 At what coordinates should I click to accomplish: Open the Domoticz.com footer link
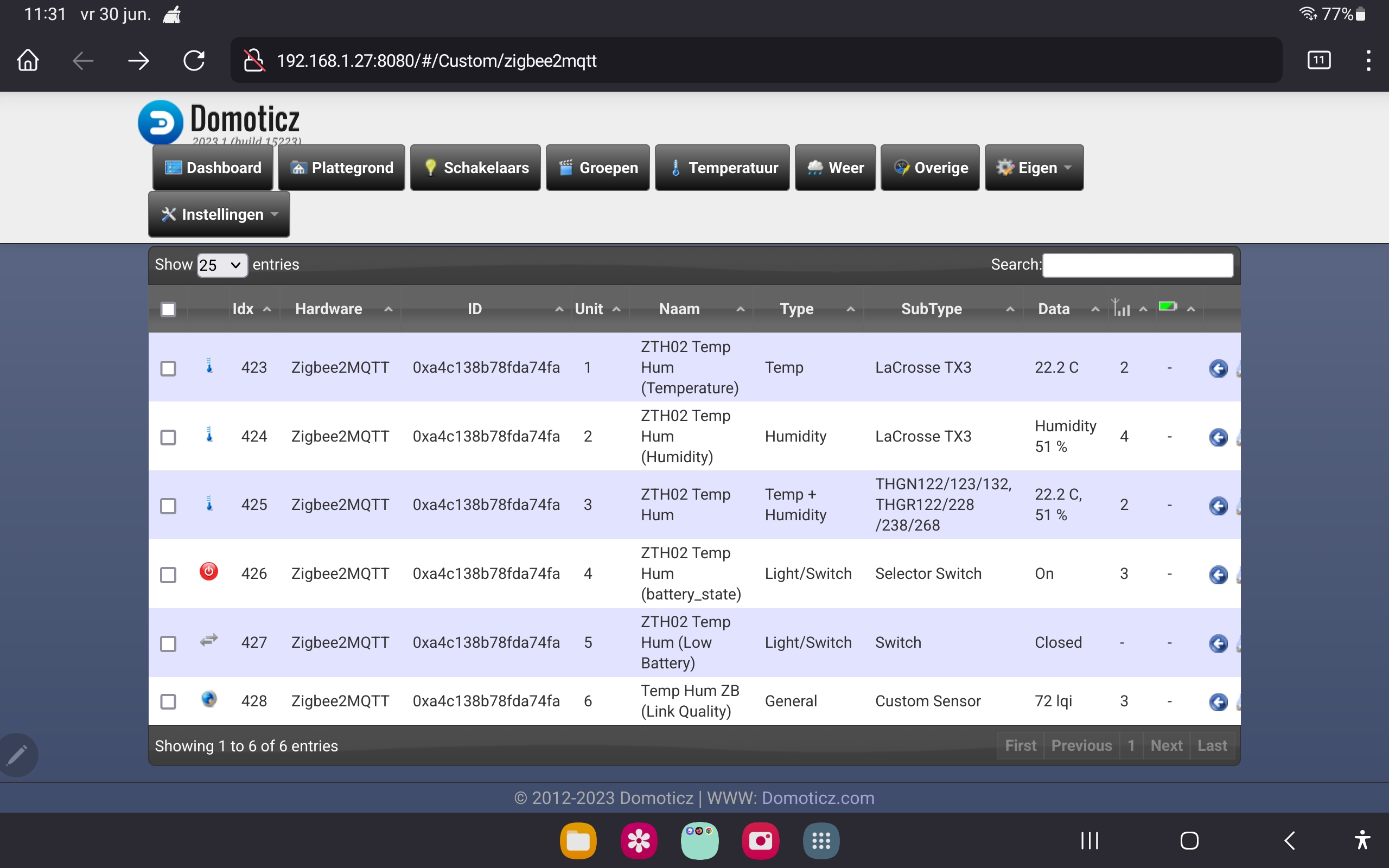817,798
